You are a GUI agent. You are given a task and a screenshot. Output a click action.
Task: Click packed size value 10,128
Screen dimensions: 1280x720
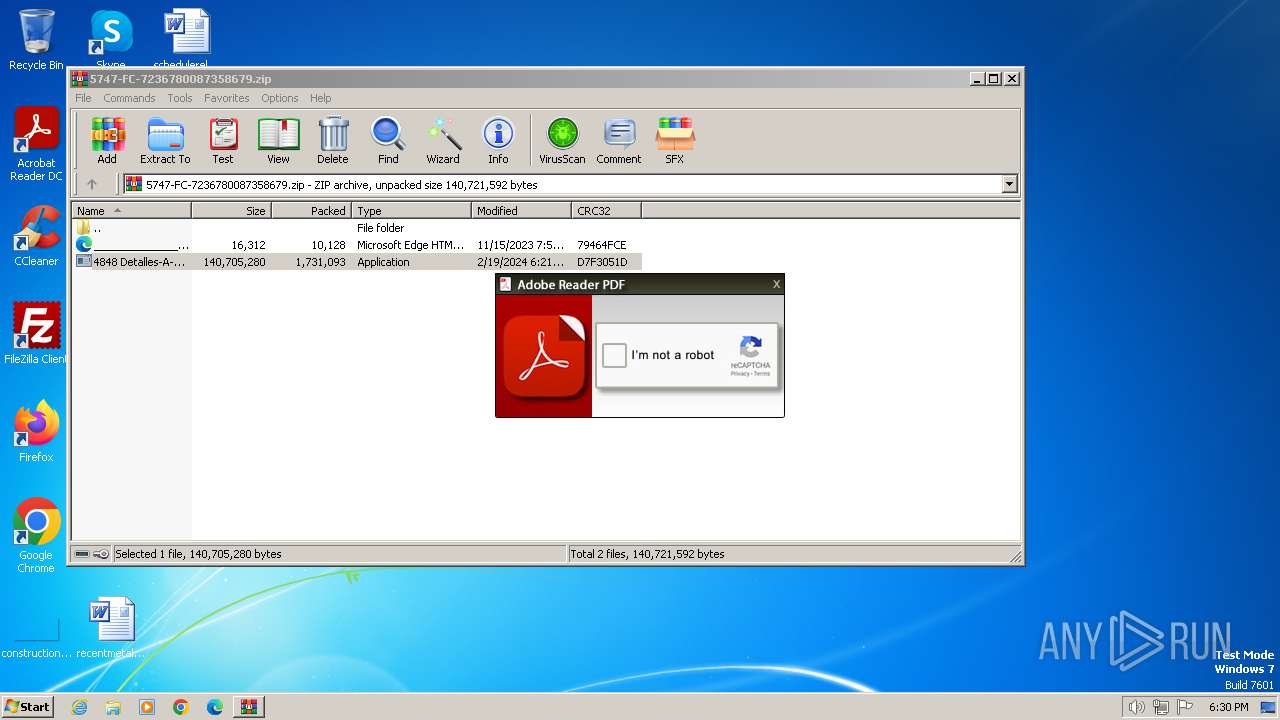click(x=328, y=245)
